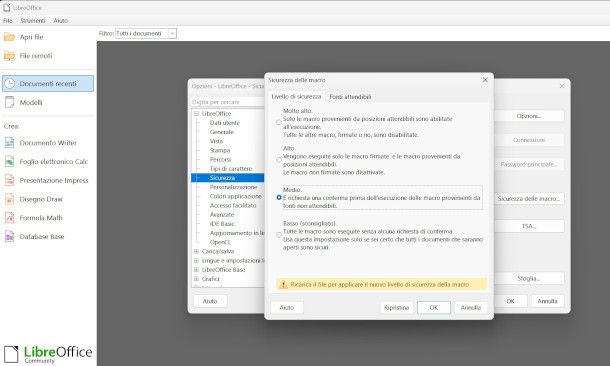The width and height of the screenshot is (610, 366).
Task: Click the Documenti recenti clock icon
Action: point(9,84)
